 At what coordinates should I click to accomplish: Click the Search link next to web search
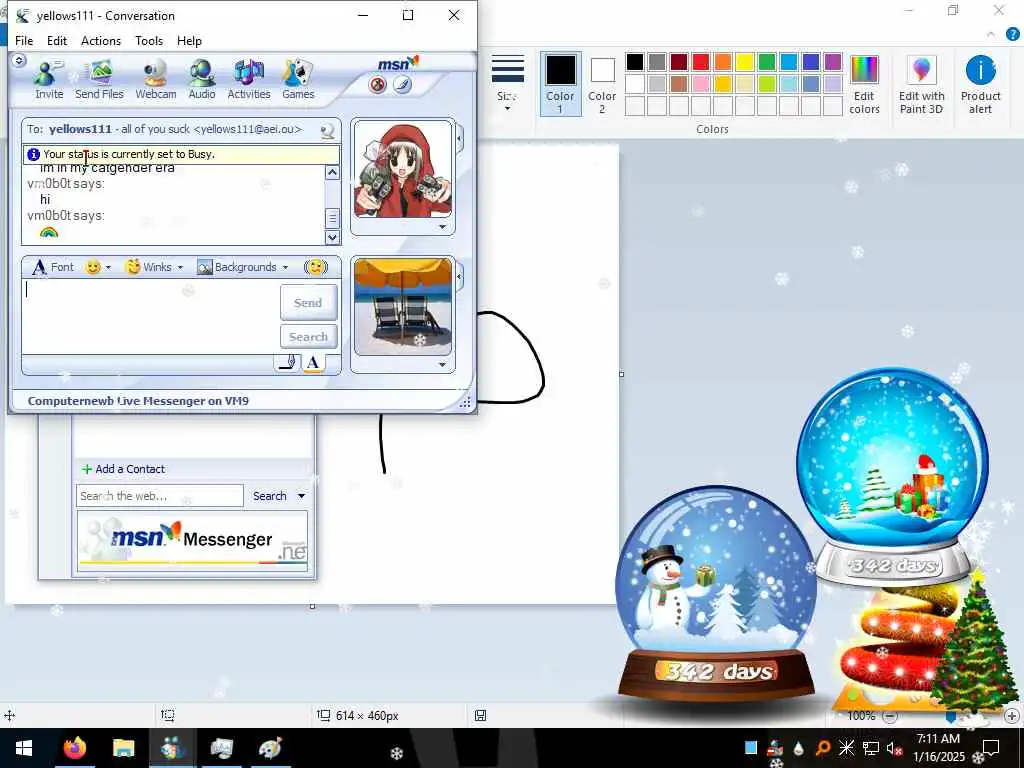point(270,496)
